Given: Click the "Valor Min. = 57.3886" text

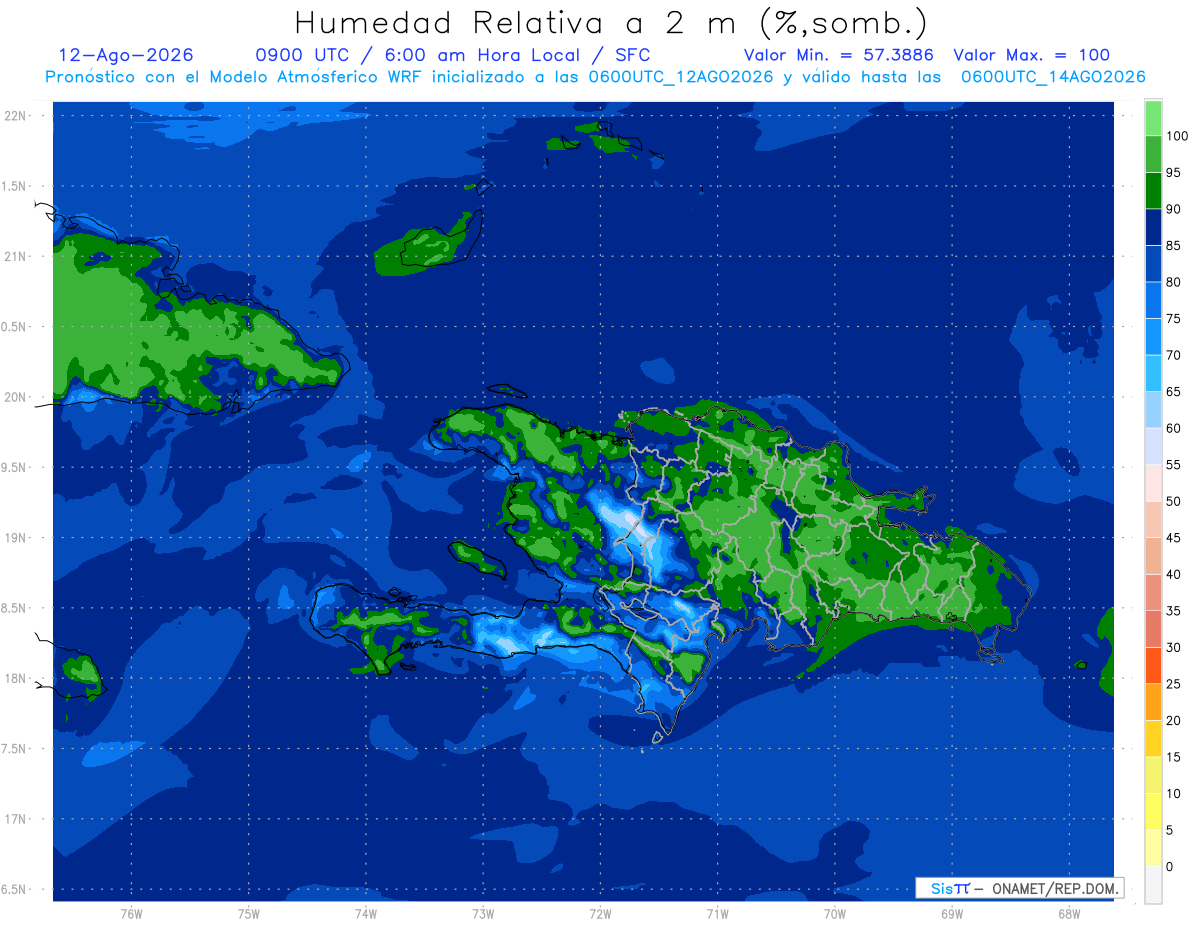Looking at the screenshot, I should coord(839,55).
